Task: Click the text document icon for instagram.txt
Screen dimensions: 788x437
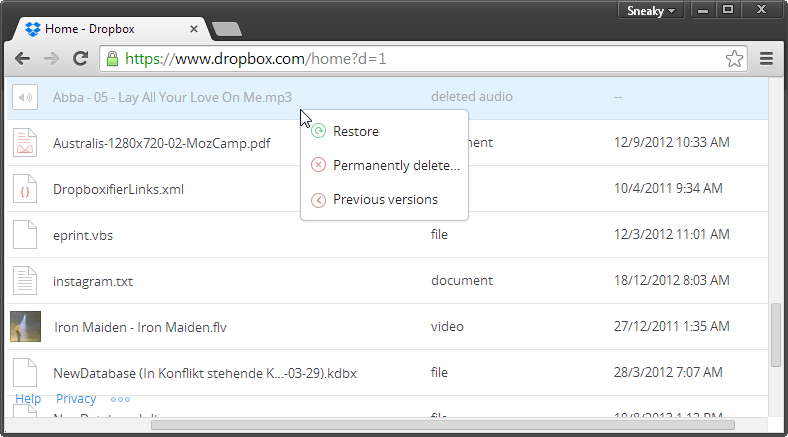Action: point(25,281)
